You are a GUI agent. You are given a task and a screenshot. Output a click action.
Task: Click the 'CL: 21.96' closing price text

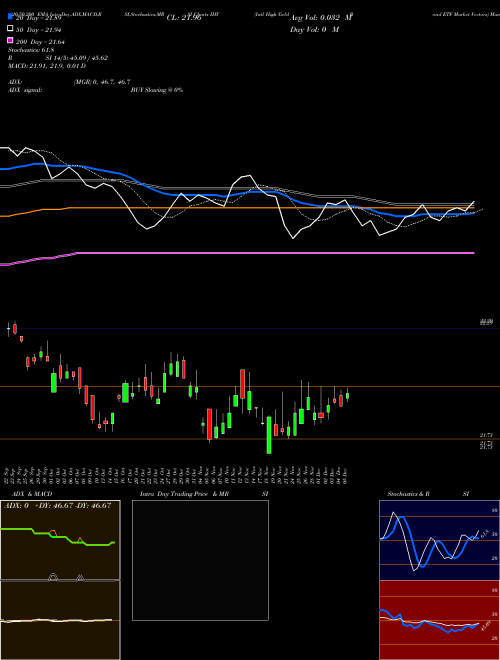184,18
